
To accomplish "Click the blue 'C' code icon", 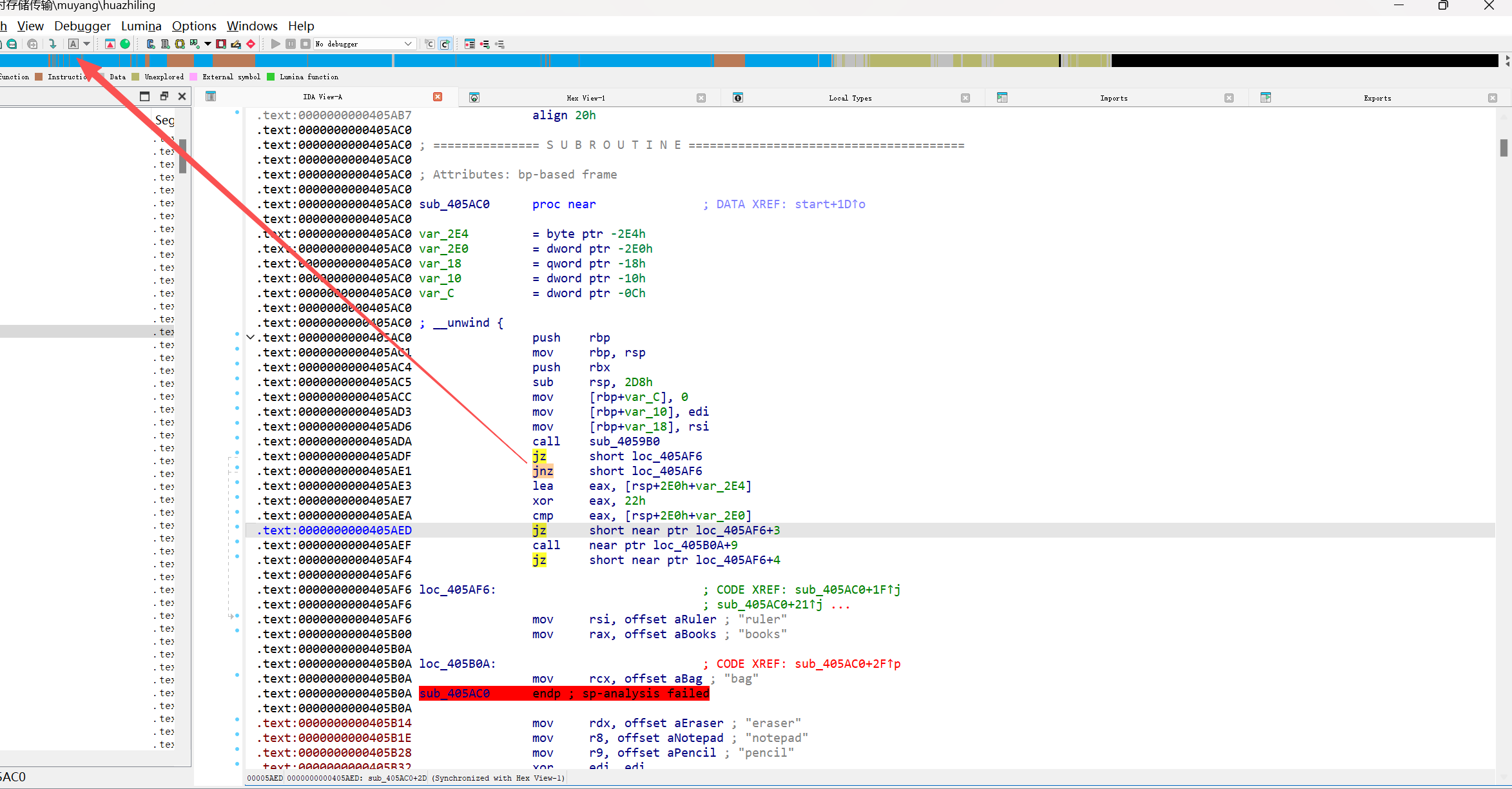I will coord(150,44).
